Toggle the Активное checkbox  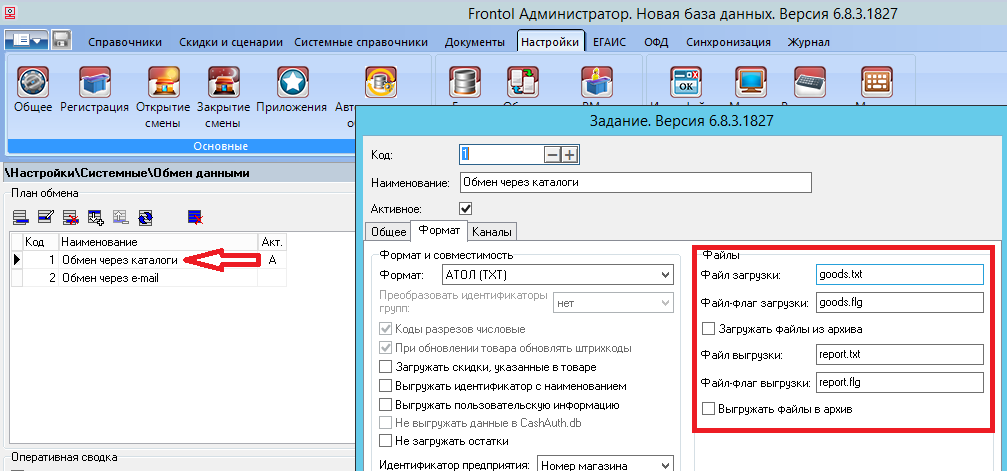click(466, 209)
